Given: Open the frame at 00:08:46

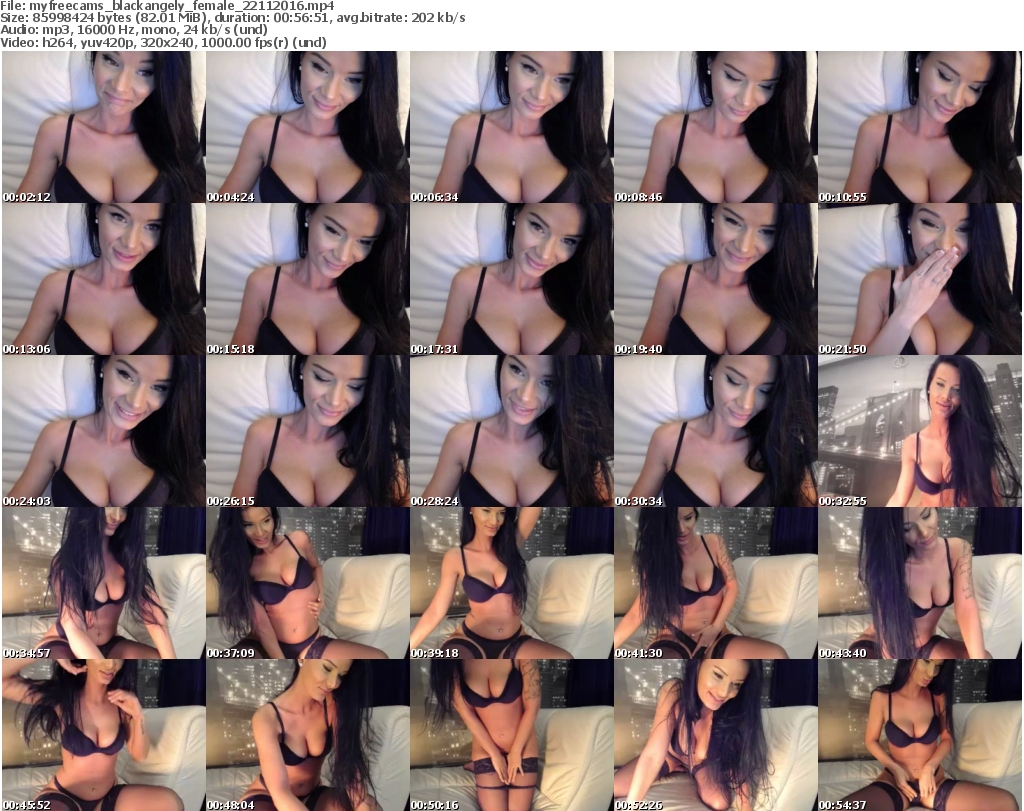Looking at the screenshot, I should [x=715, y=127].
